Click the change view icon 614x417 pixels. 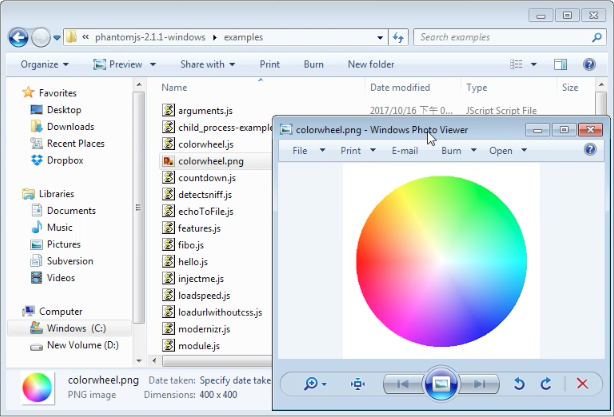click(x=516, y=64)
